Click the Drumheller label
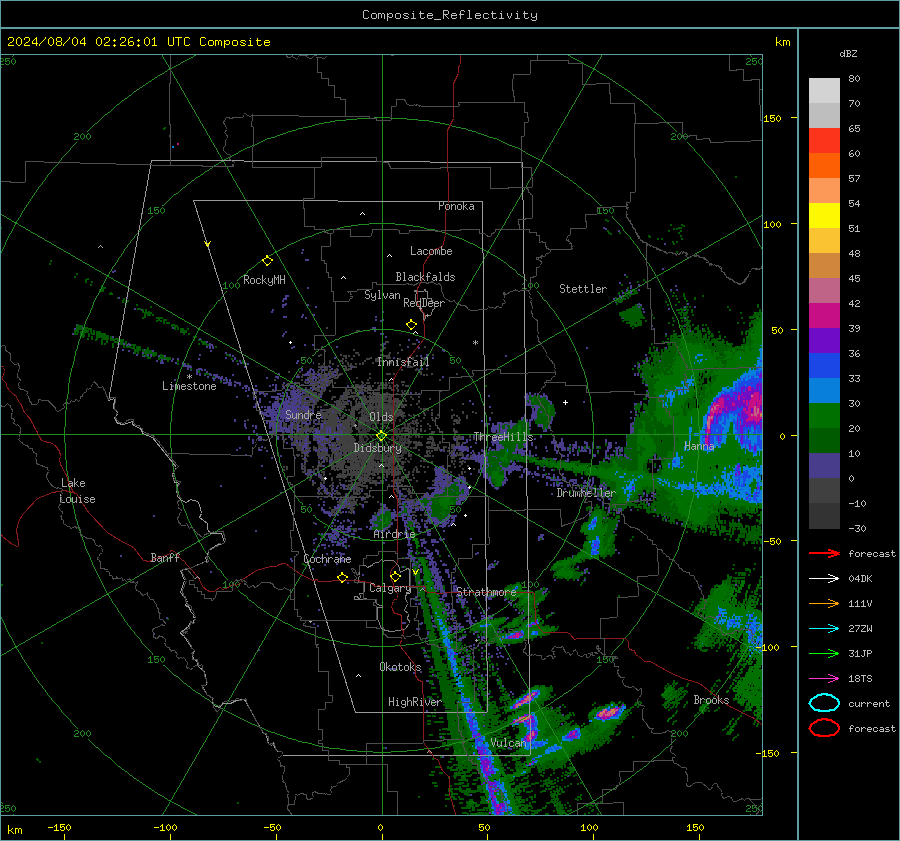The height and width of the screenshot is (841, 900). [585, 493]
